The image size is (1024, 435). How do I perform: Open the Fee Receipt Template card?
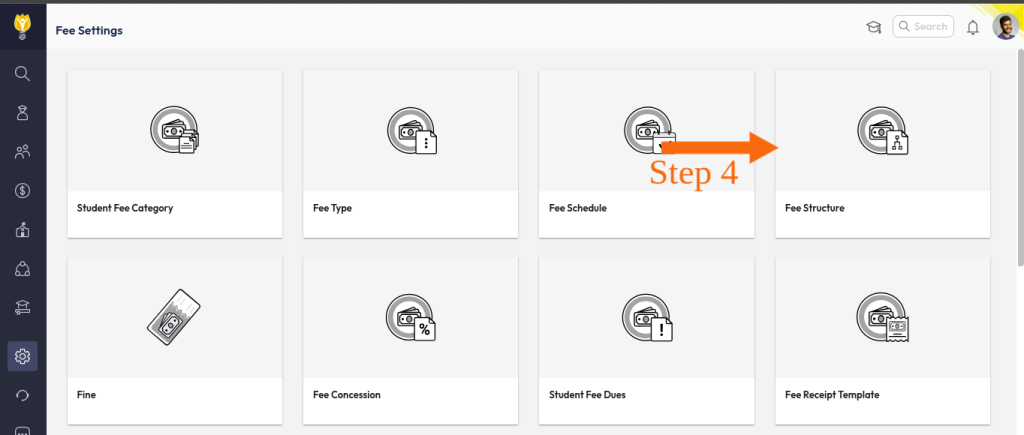[882, 340]
